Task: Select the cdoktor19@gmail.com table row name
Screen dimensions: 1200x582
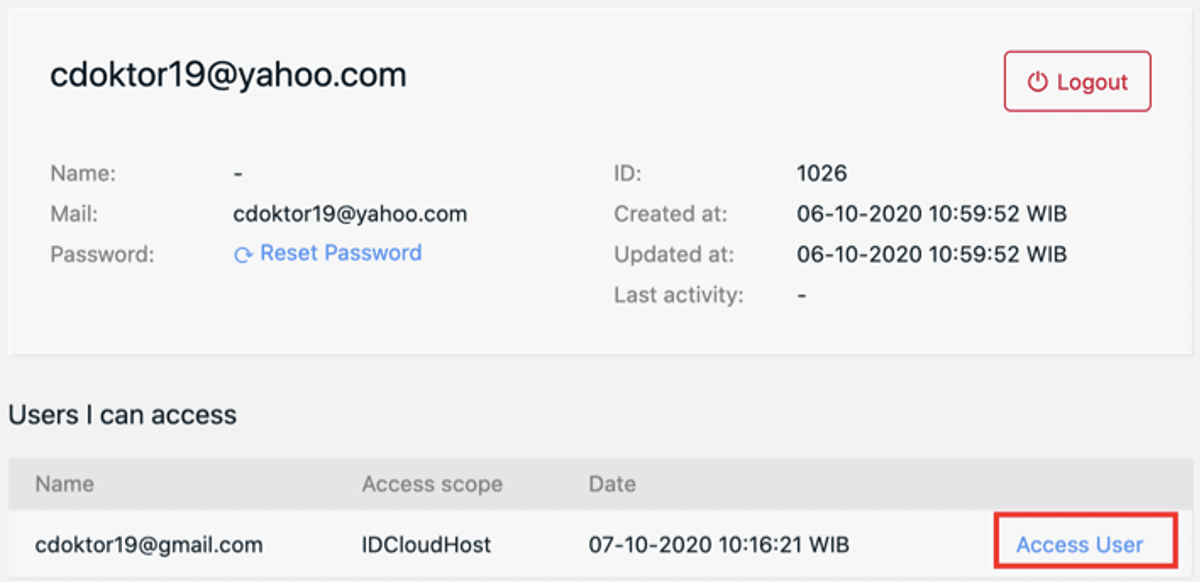Action: (149, 545)
